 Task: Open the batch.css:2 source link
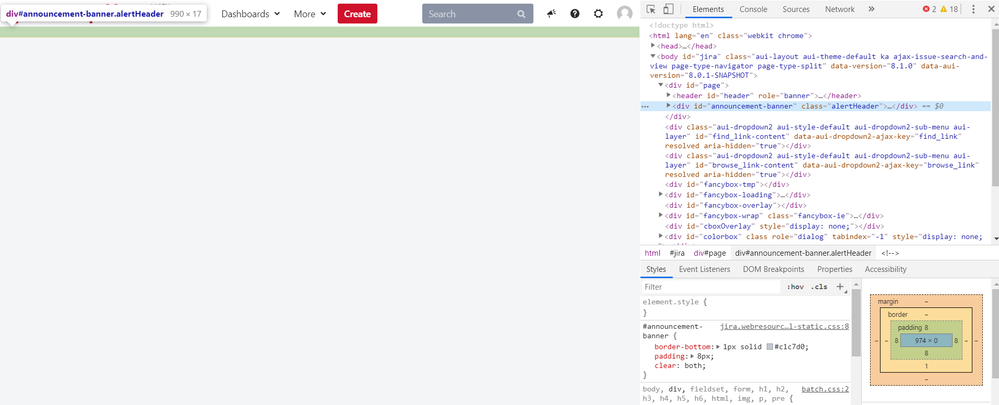coord(825,388)
